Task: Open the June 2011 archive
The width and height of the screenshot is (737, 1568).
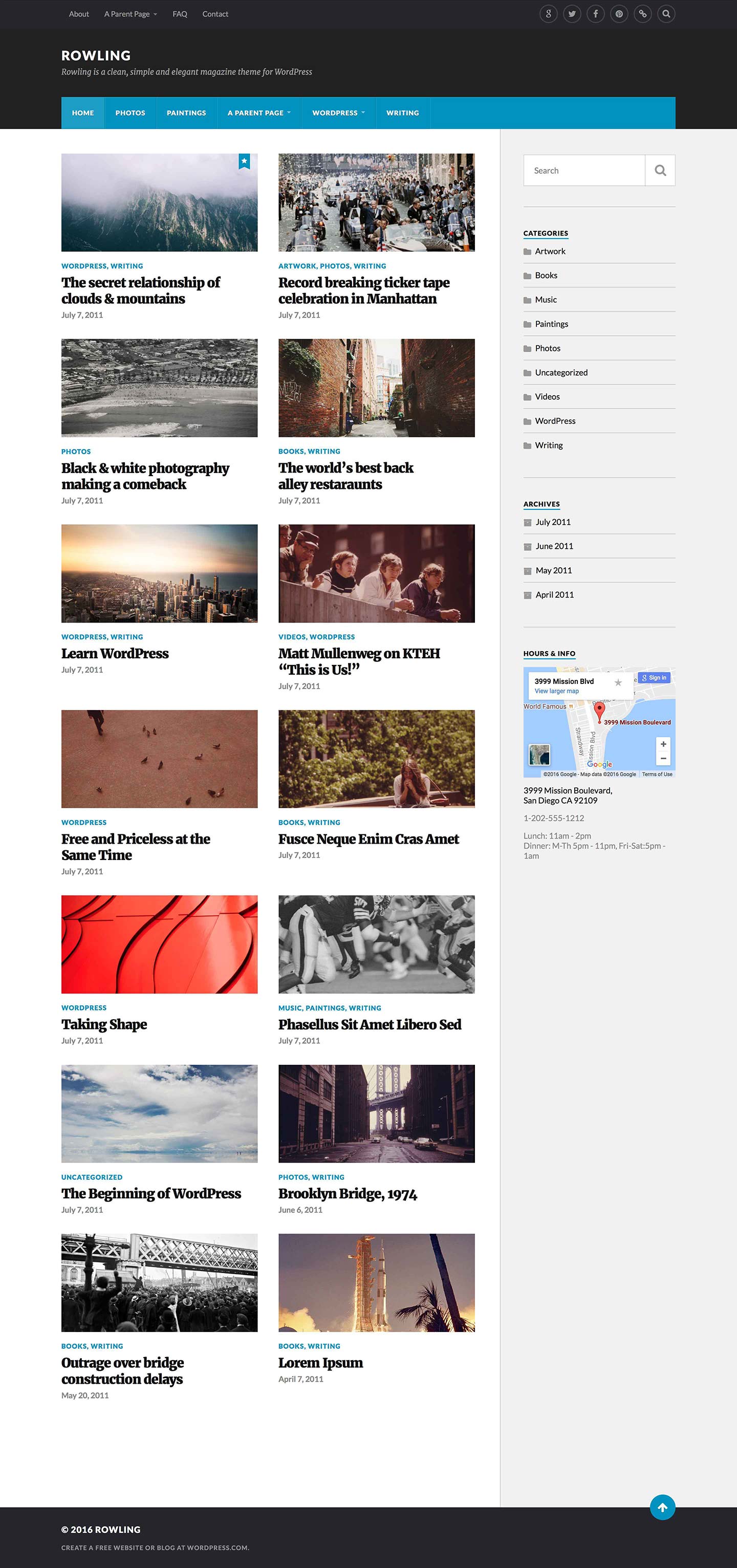Action: click(x=554, y=546)
